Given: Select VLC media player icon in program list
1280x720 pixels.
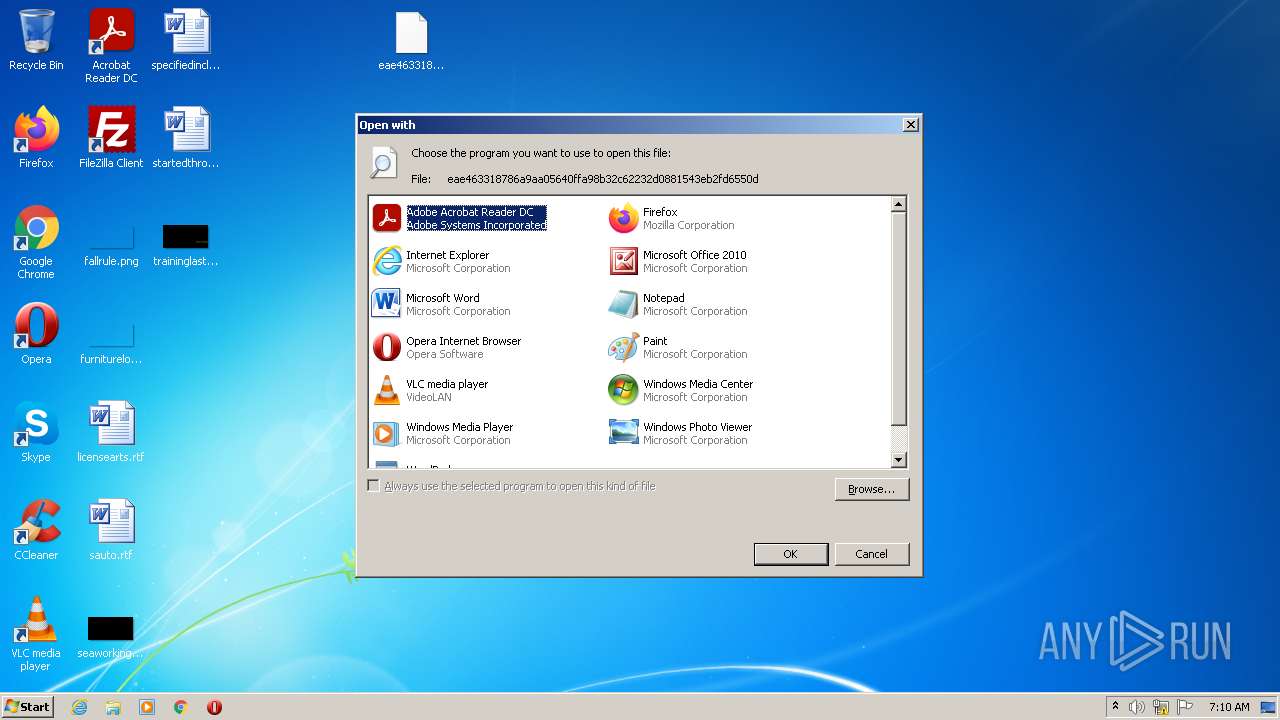Looking at the screenshot, I should pos(387,390).
